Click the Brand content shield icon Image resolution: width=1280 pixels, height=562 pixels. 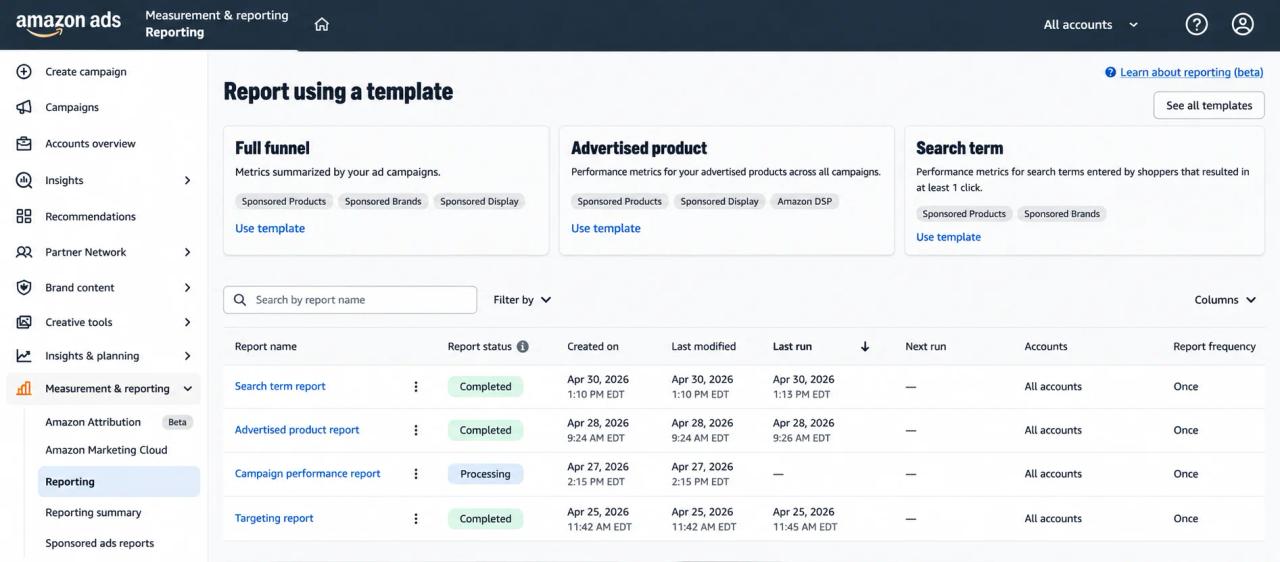(x=24, y=287)
